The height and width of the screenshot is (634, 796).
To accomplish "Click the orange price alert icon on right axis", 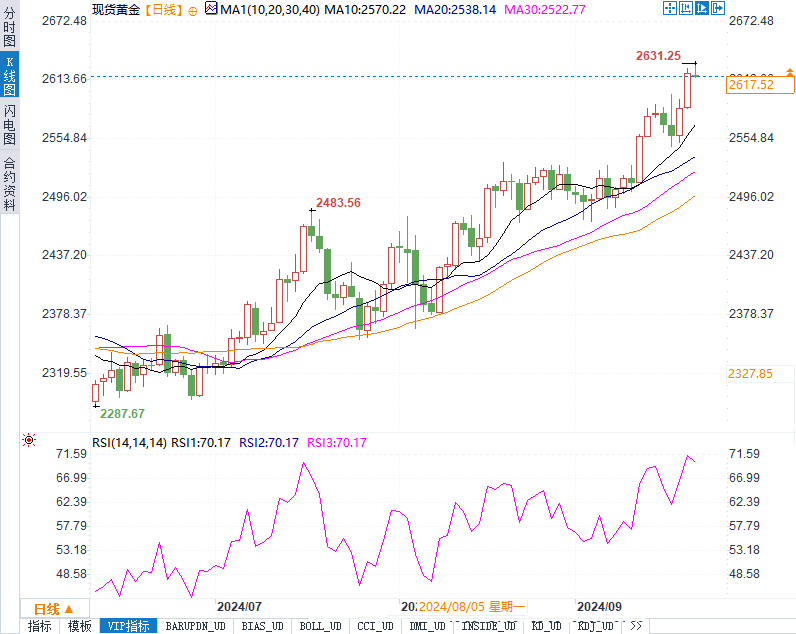I will [789, 73].
